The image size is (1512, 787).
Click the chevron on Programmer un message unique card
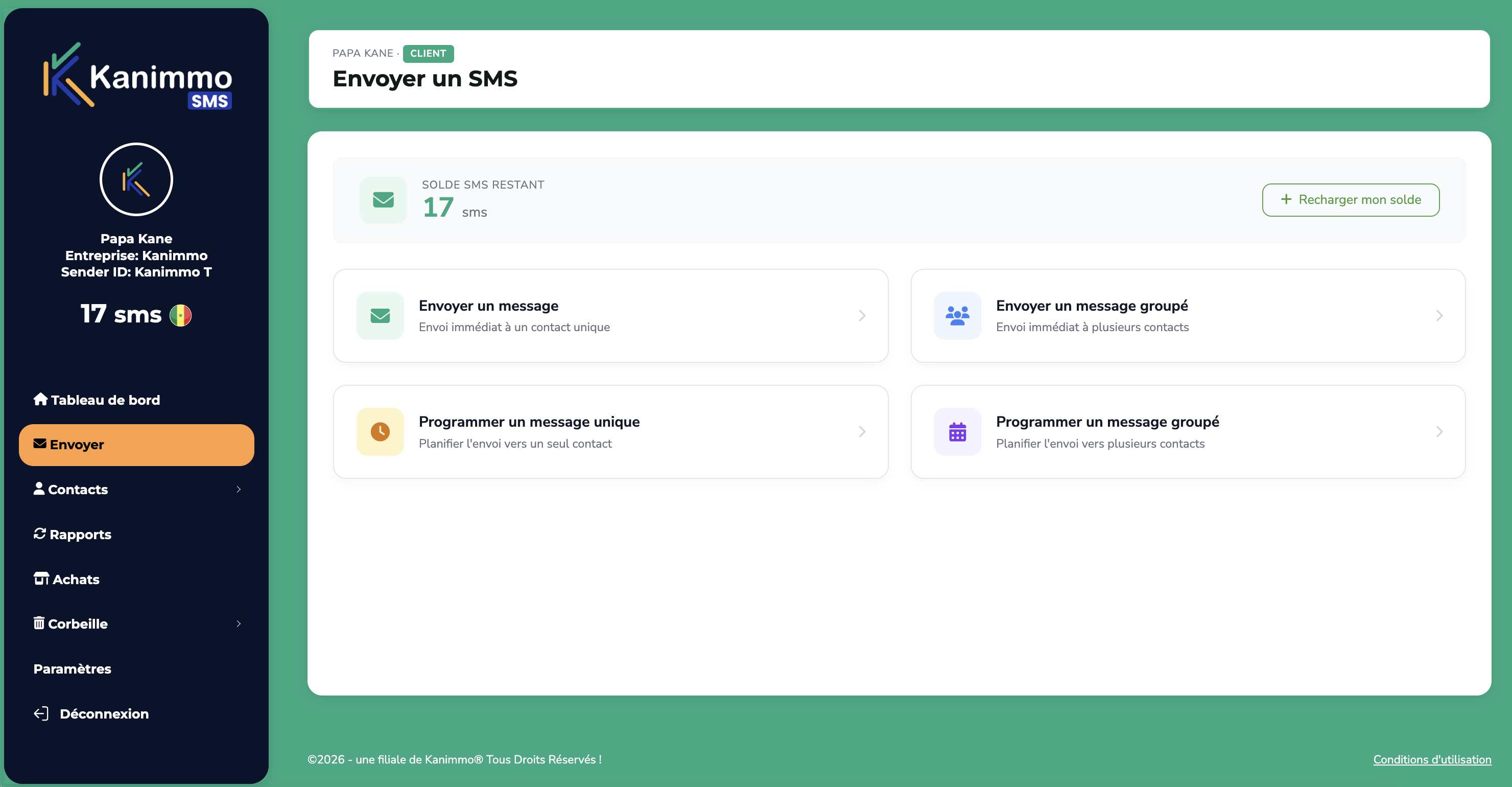tap(862, 432)
